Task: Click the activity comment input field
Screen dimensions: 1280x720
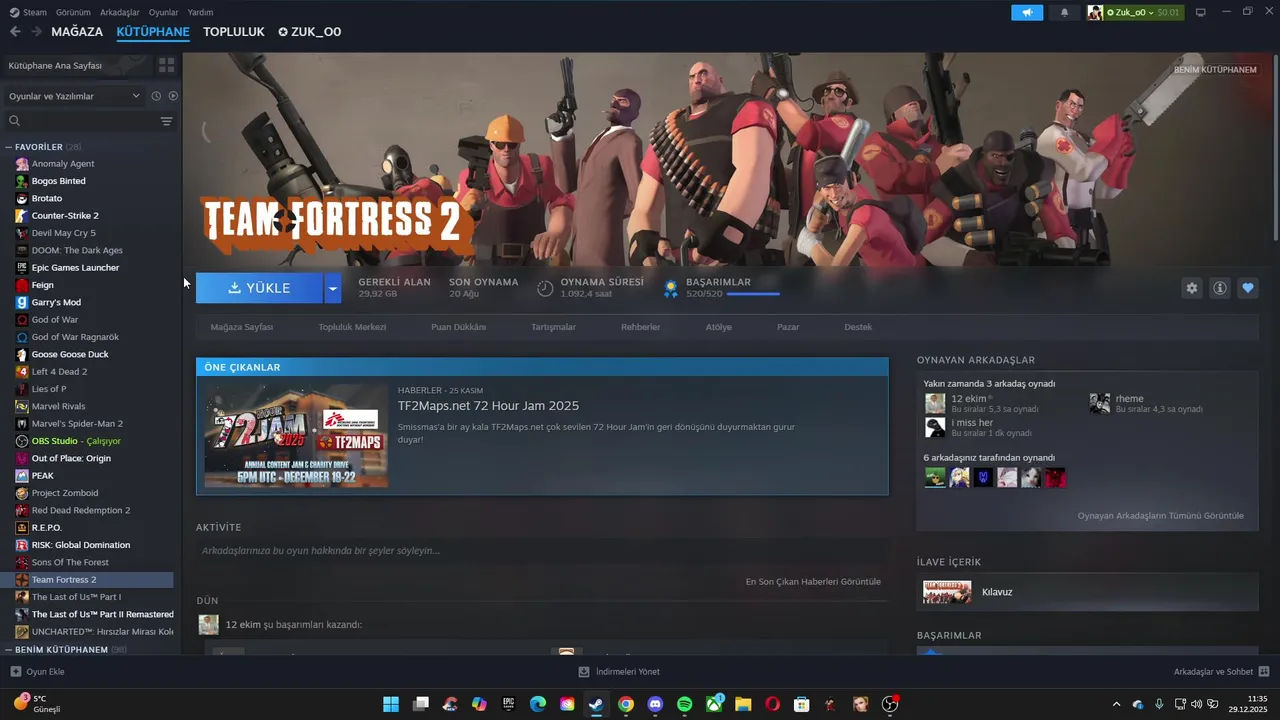Action: [x=542, y=551]
